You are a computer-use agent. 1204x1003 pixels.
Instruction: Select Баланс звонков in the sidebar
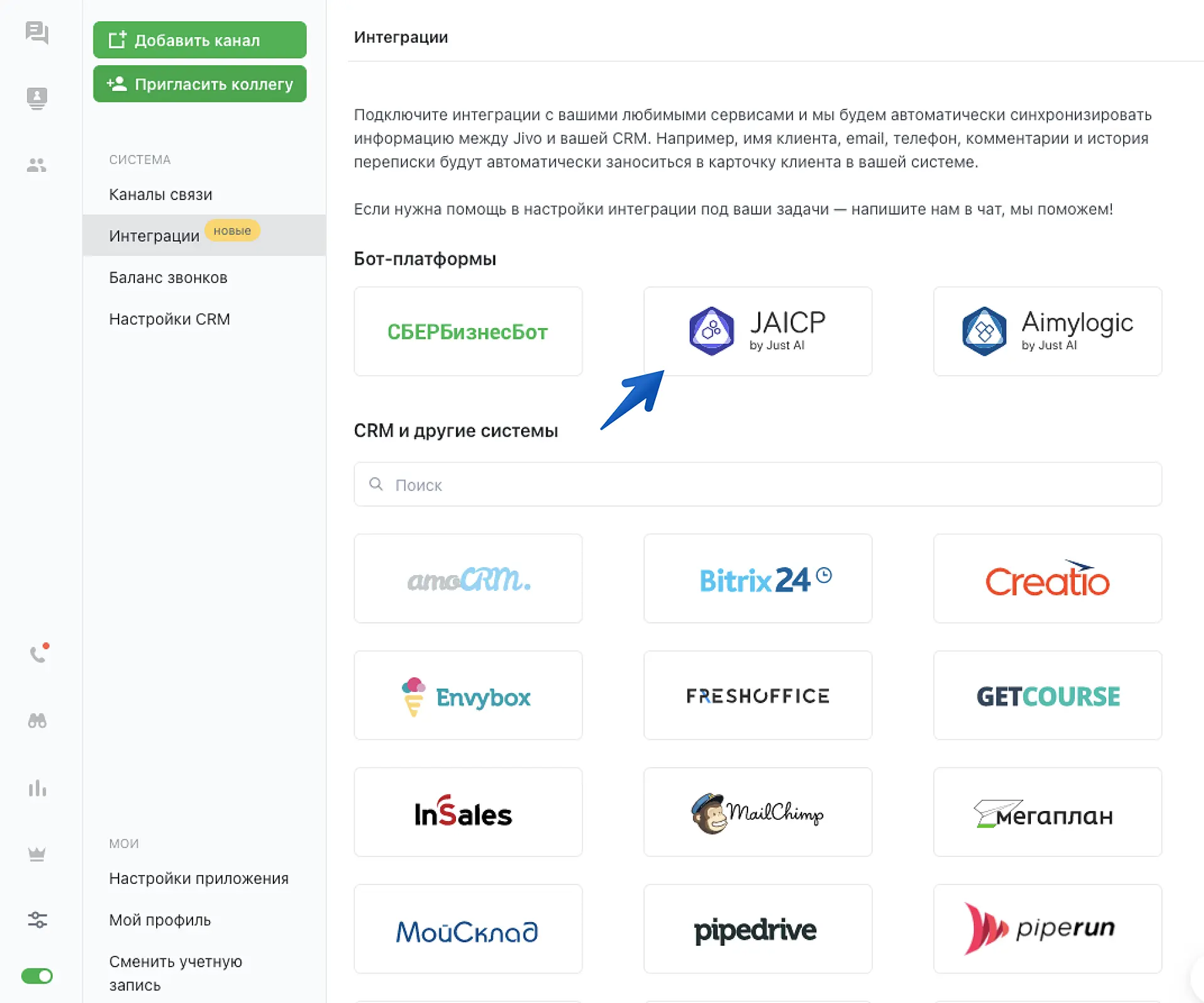coord(168,278)
